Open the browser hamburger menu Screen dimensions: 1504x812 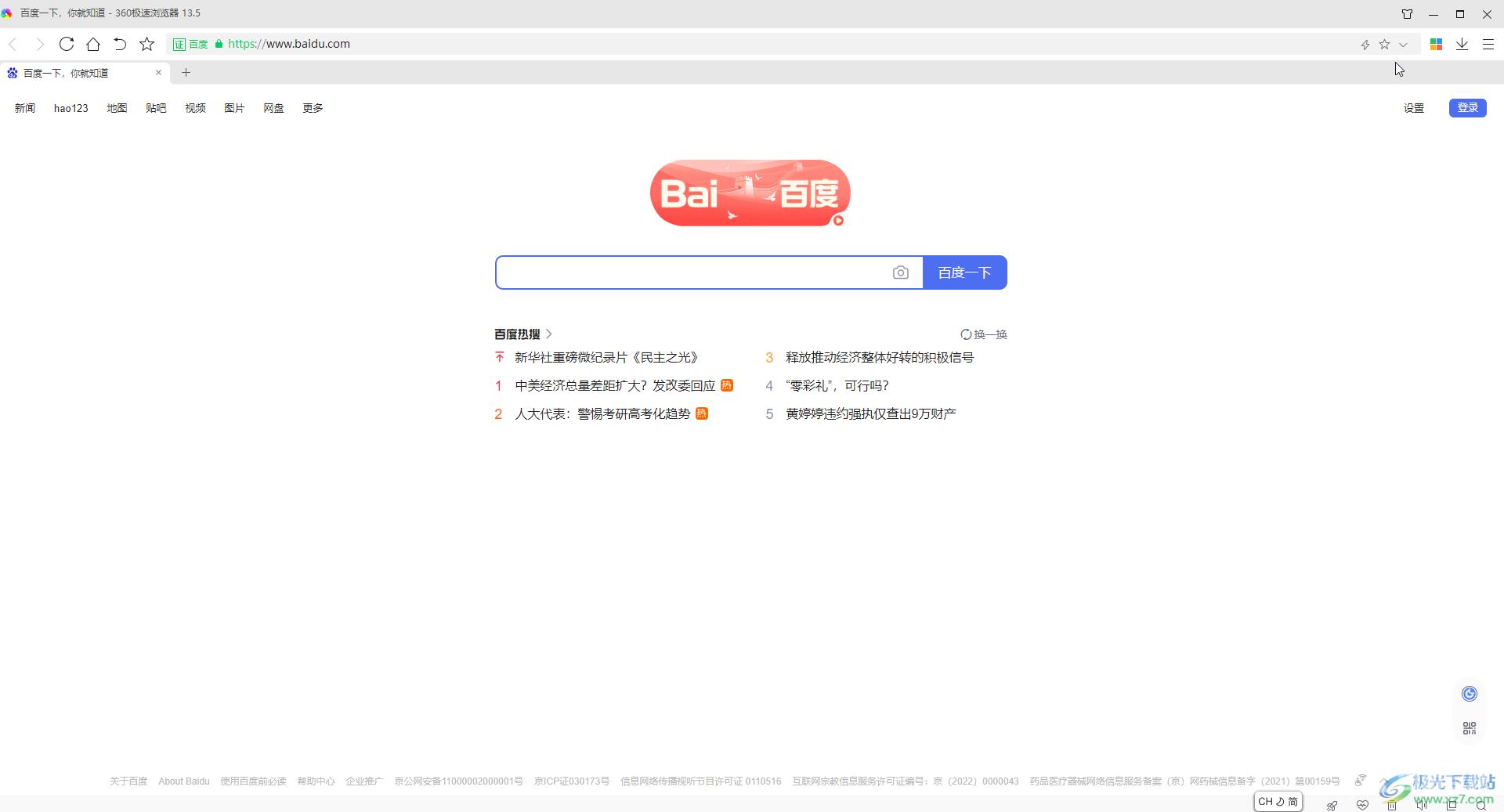point(1488,45)
